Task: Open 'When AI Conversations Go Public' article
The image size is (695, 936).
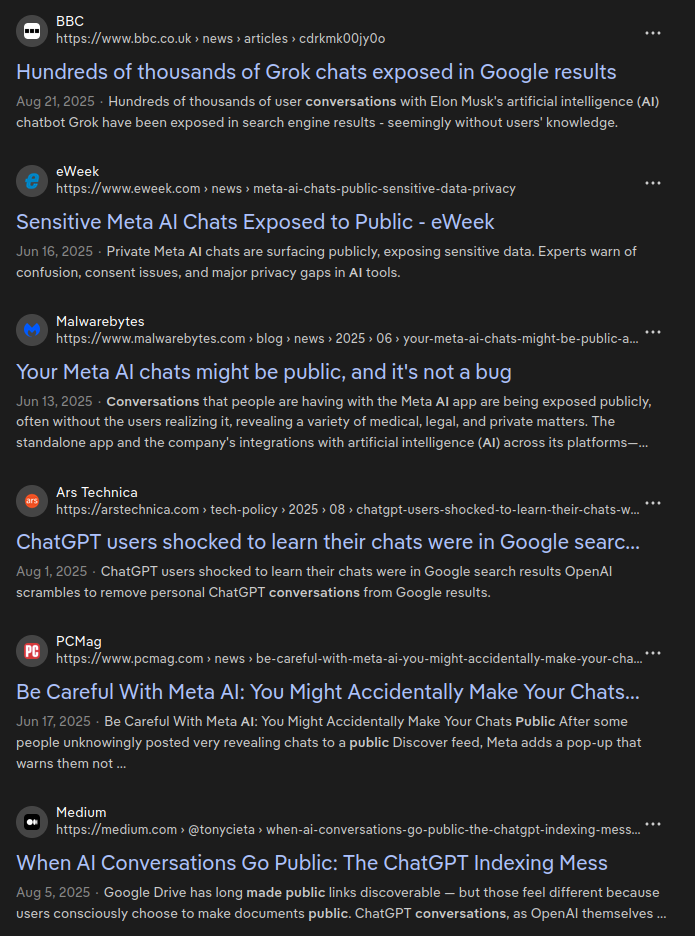Action: pyautogui.click(x=312, y=863)
